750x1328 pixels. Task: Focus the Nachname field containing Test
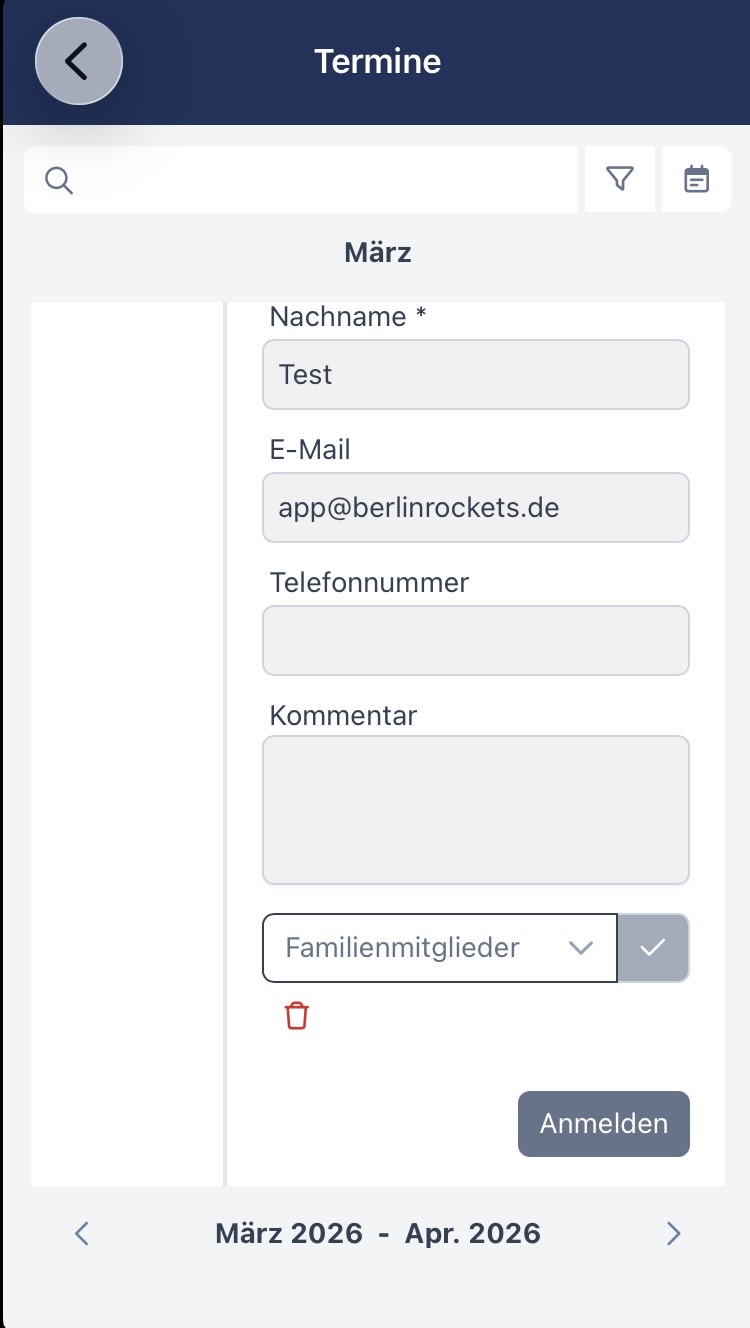(x=475, y=374)
